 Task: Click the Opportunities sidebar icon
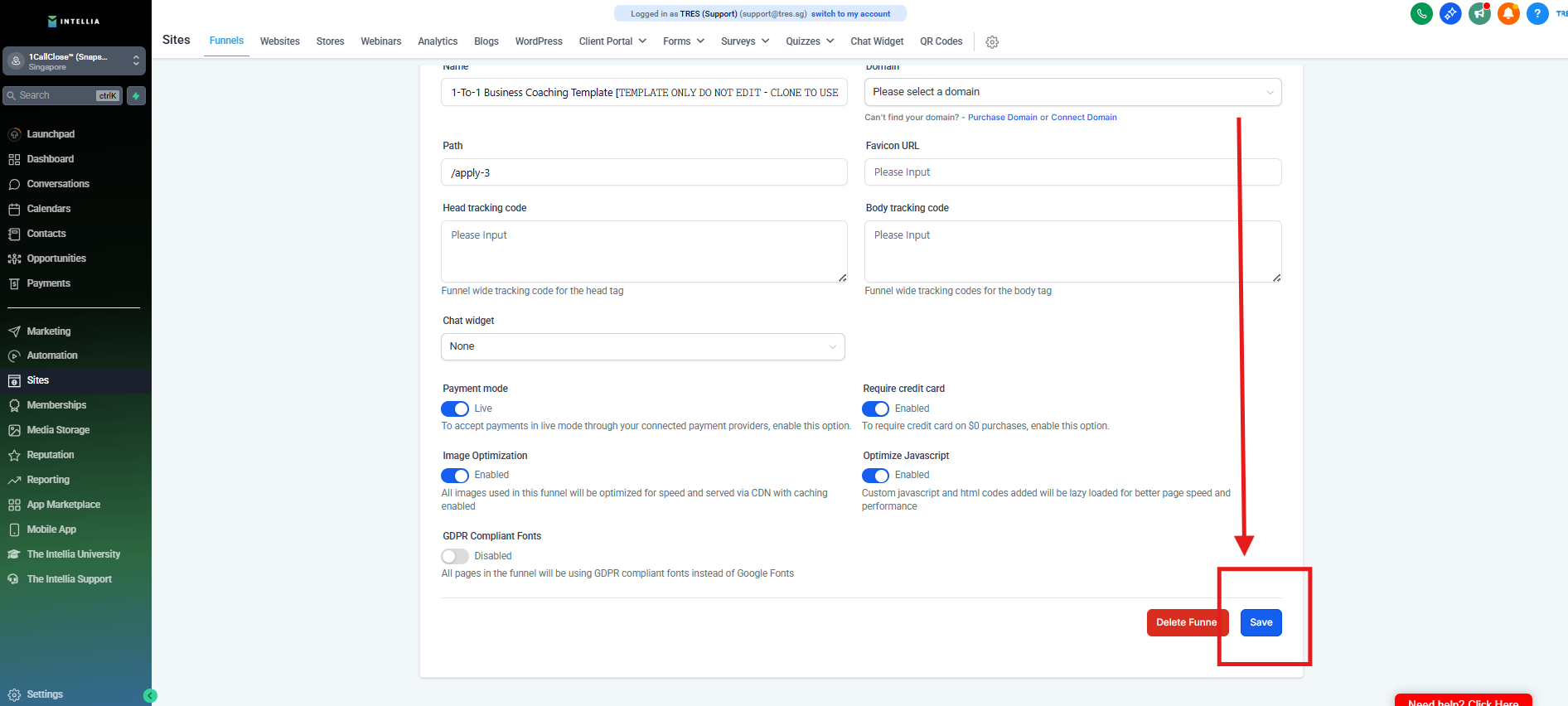pyautogui.click(x=14, y=259)
